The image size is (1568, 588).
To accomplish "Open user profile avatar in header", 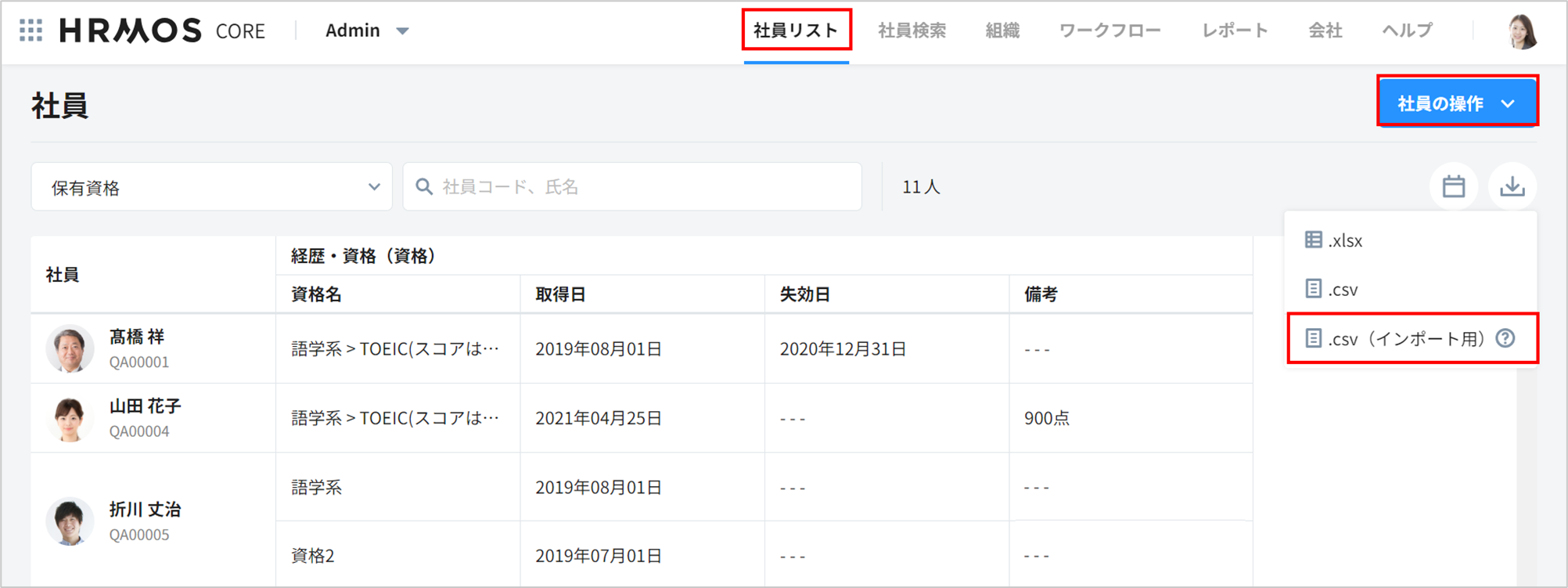I will tap(1522, 31).
